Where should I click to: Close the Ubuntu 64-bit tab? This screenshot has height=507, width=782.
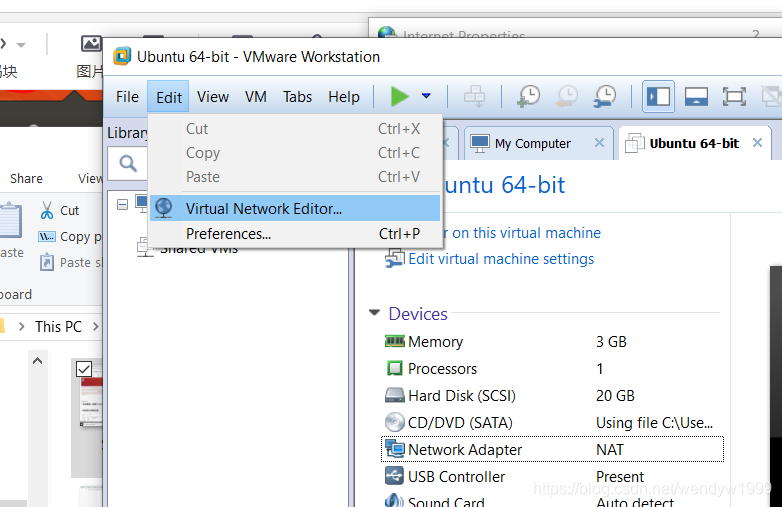pos(757,143)
